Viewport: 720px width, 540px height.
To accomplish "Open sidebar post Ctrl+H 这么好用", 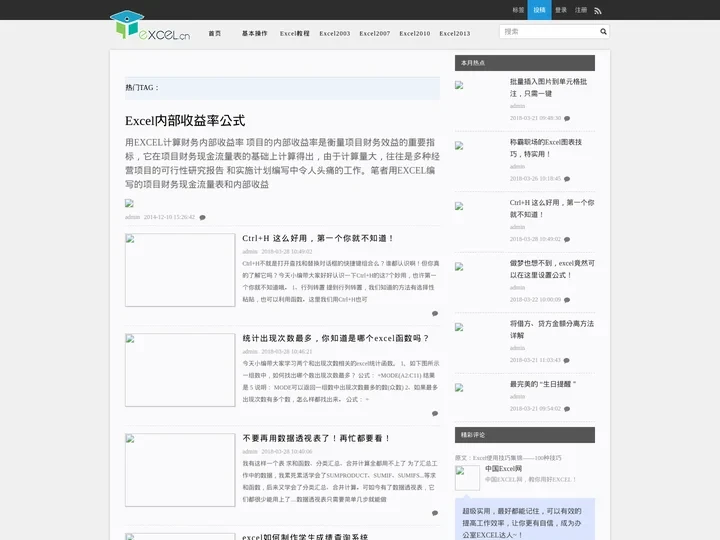I will click(552, 208).
